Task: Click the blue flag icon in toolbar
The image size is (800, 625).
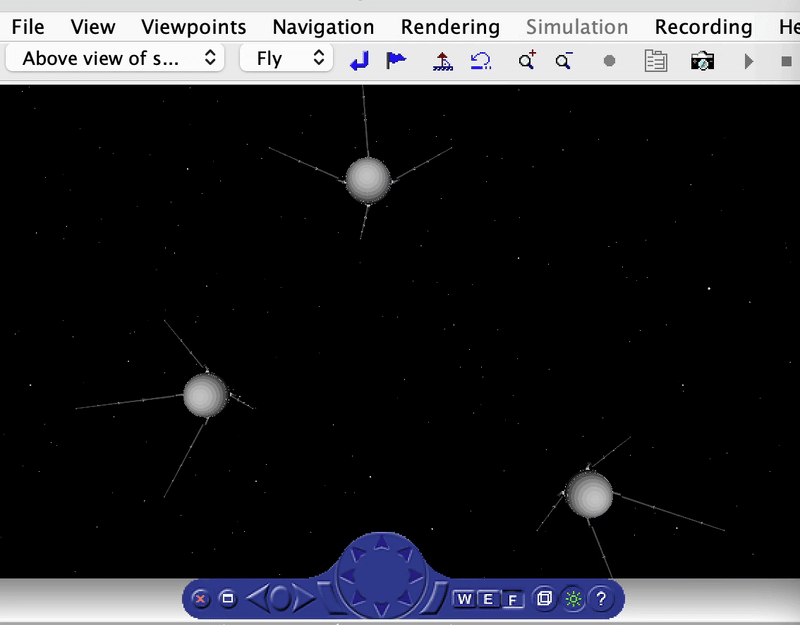Action: 396,61
